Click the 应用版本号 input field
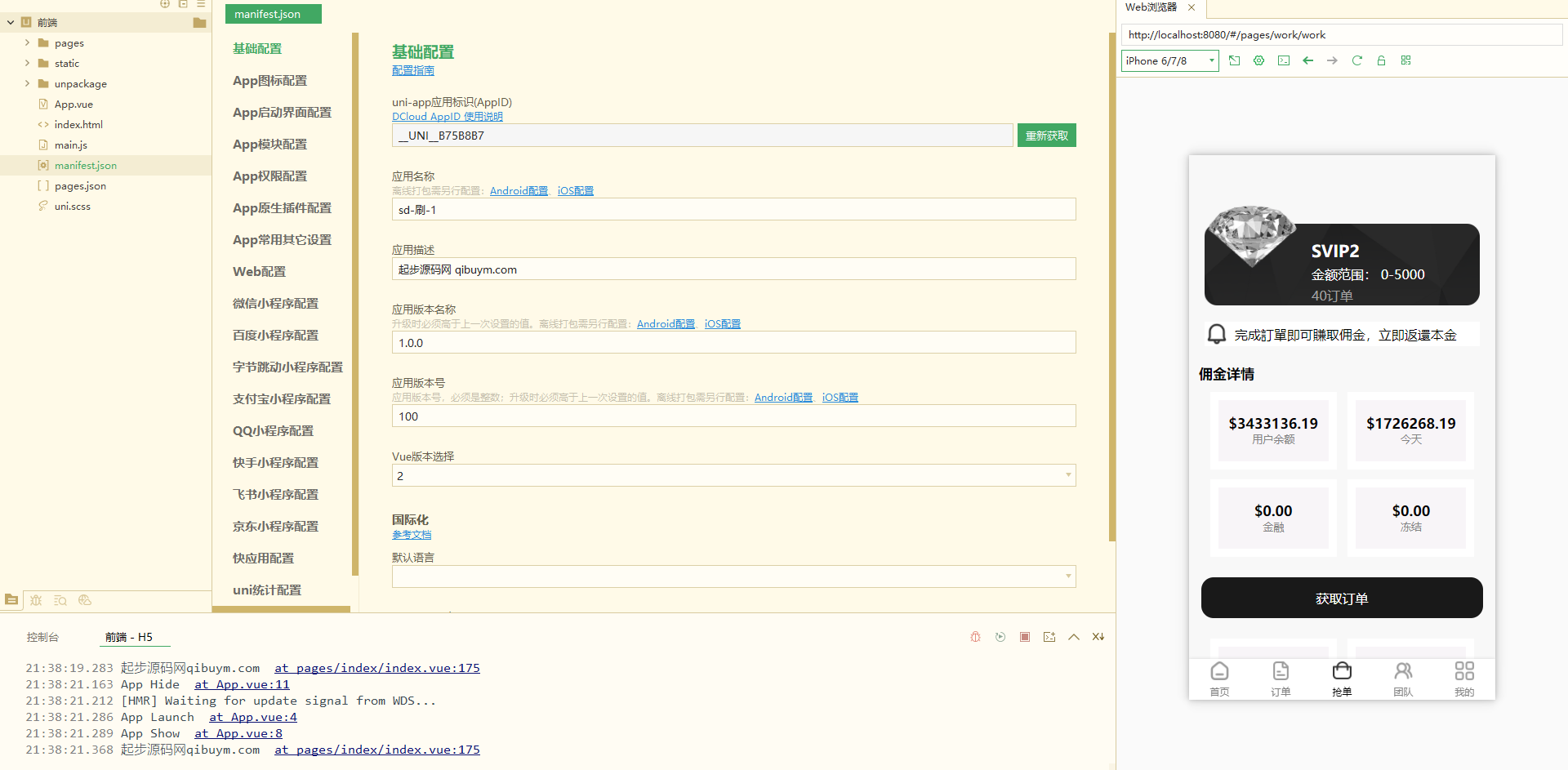1568x770 pixels. 733,416
